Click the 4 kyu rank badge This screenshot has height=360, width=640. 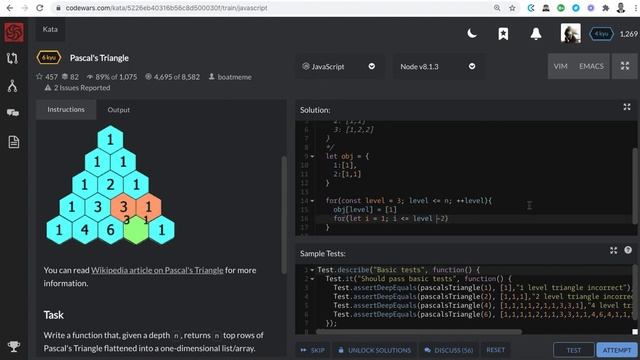pos(601,34)
